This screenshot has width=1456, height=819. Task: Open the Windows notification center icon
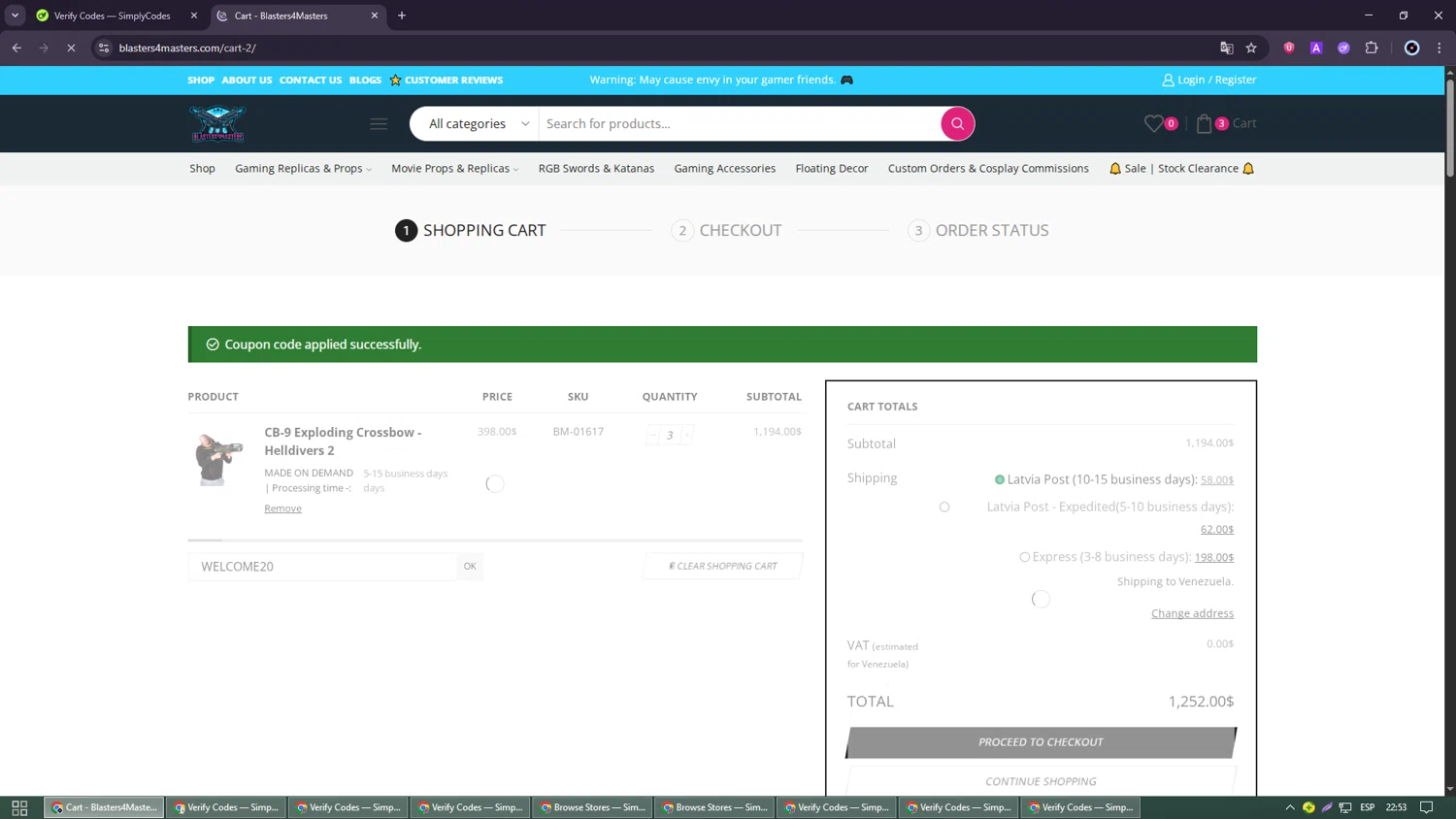point(1427,807)
